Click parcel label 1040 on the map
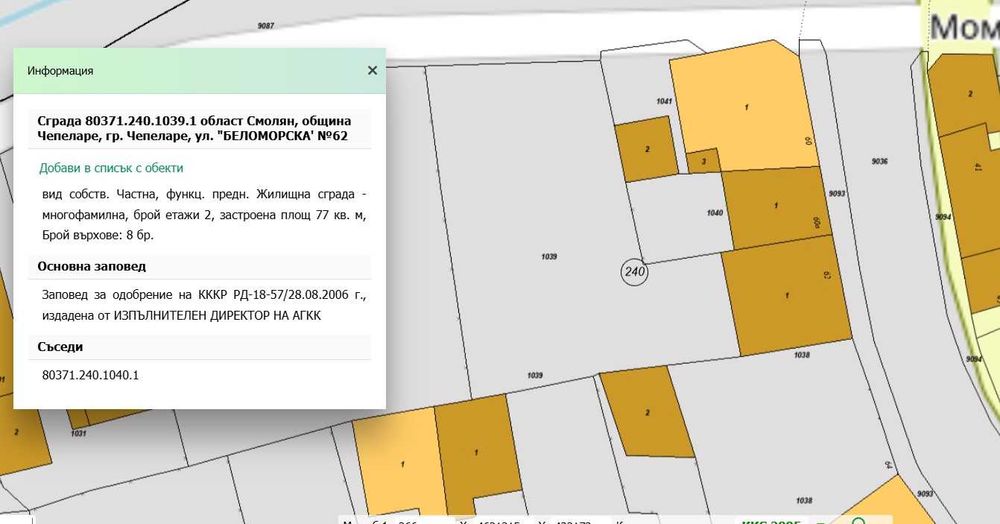The height and width of the screenshot is (524, 1000). [x=714, y=212]
